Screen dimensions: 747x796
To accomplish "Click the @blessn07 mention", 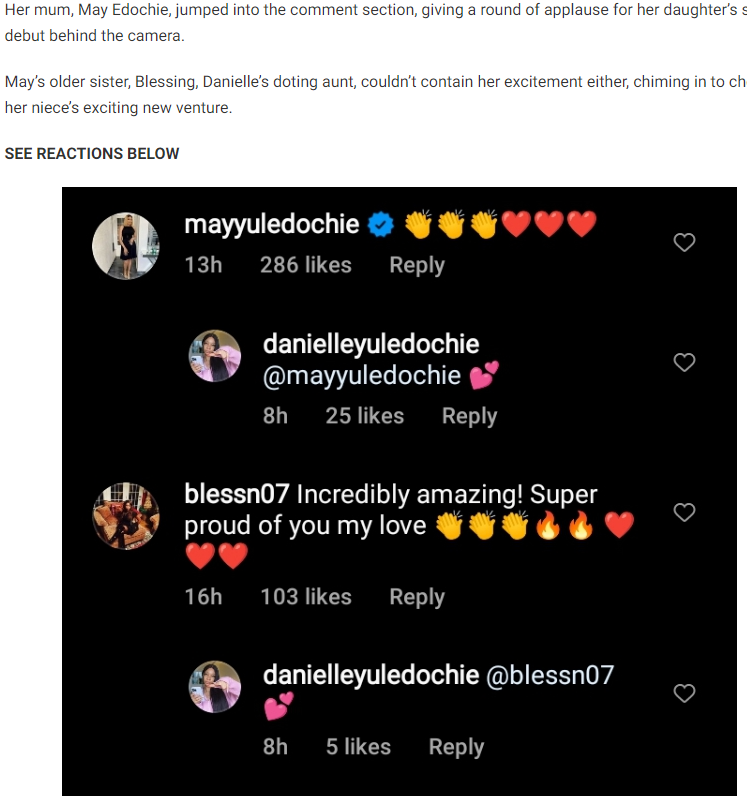I will (549, 675).
